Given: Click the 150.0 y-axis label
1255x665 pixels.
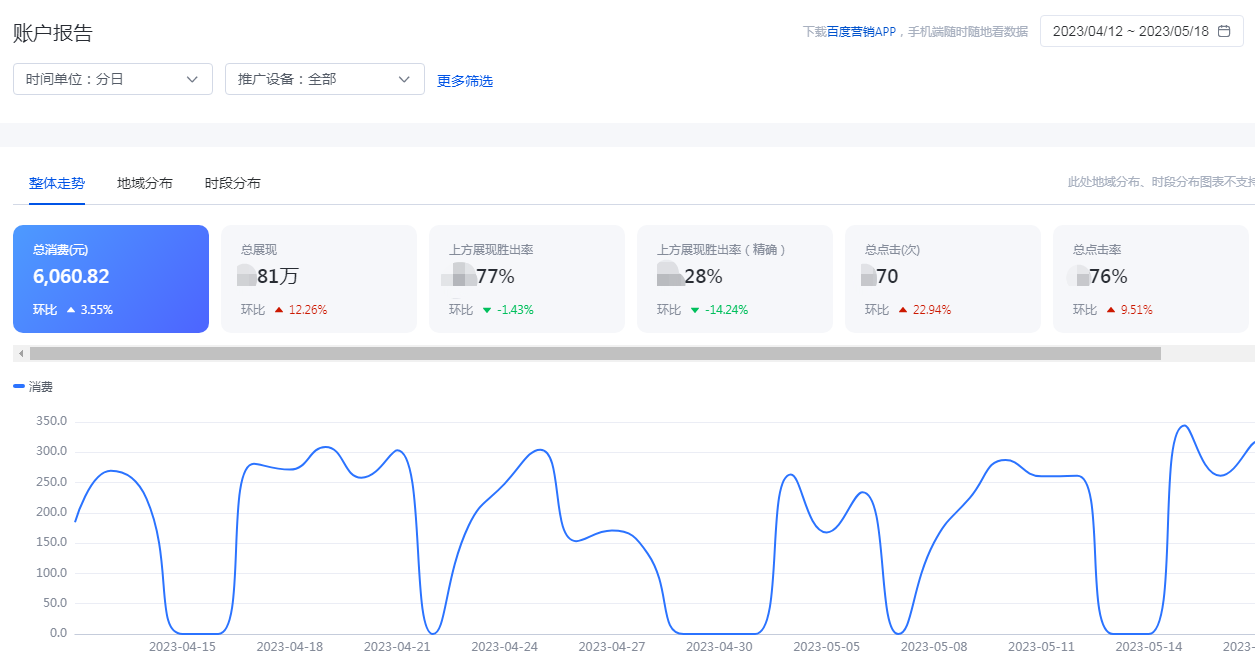Looking at the screenshot, I should point(51,542).
